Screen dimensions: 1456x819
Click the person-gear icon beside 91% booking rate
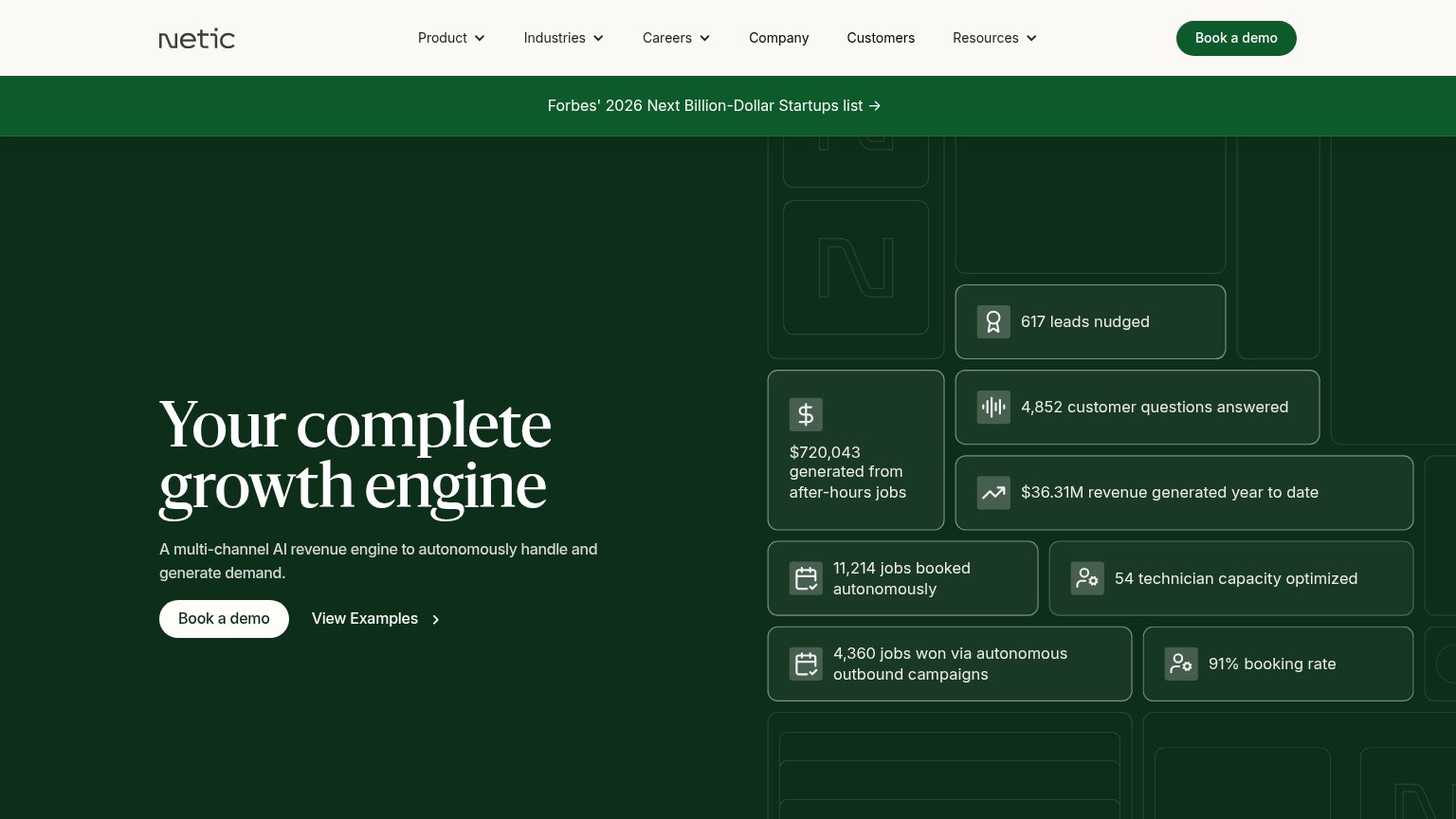pyautogui.click(x=1181, y=664)
